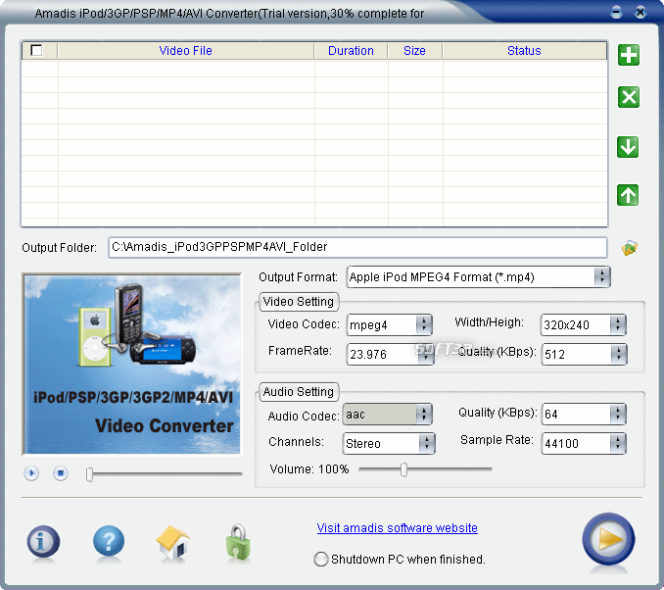Click the green plus Add file icon
This screenshot has height=590, width=664.
[x=628, y=55]
